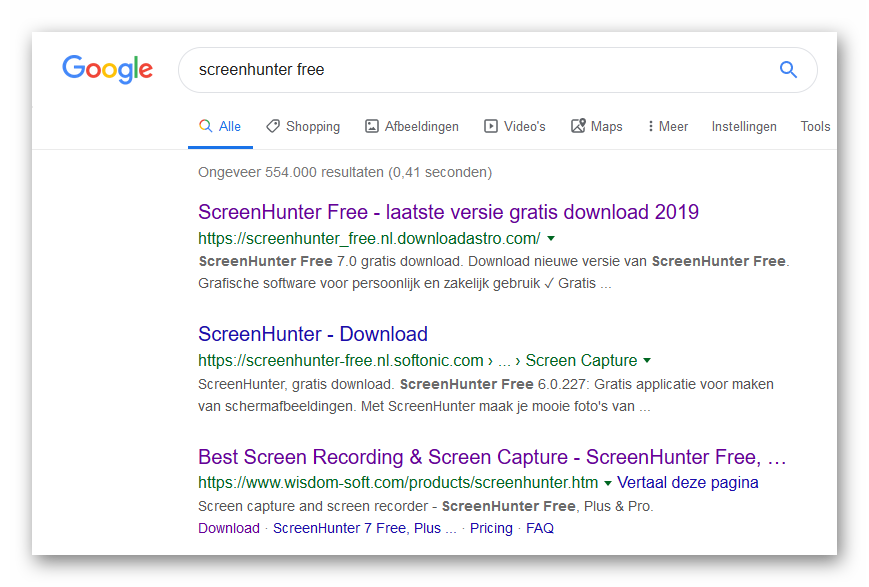Click the Google logo

[x=107, y=69]
